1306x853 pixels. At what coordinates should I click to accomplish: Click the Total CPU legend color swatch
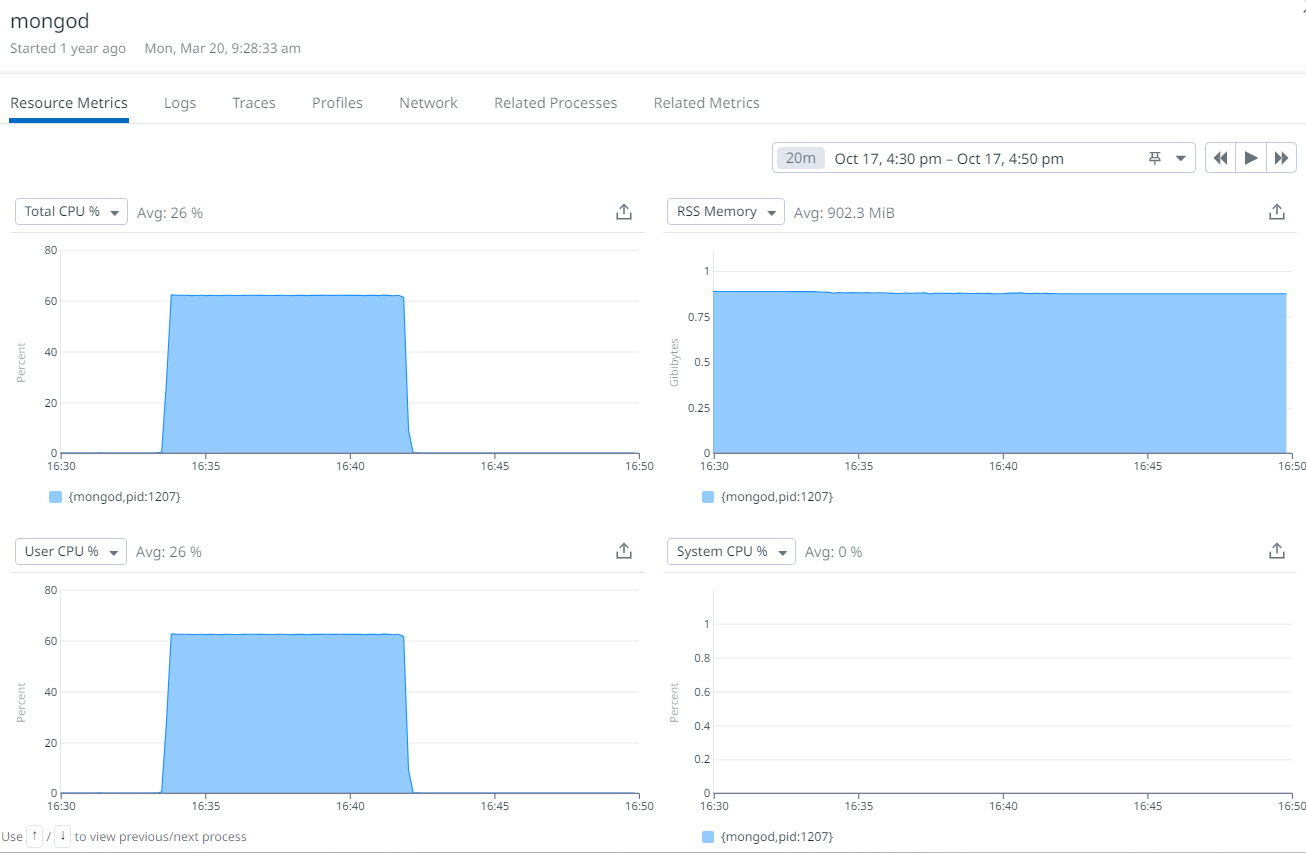tap(55, 497)
